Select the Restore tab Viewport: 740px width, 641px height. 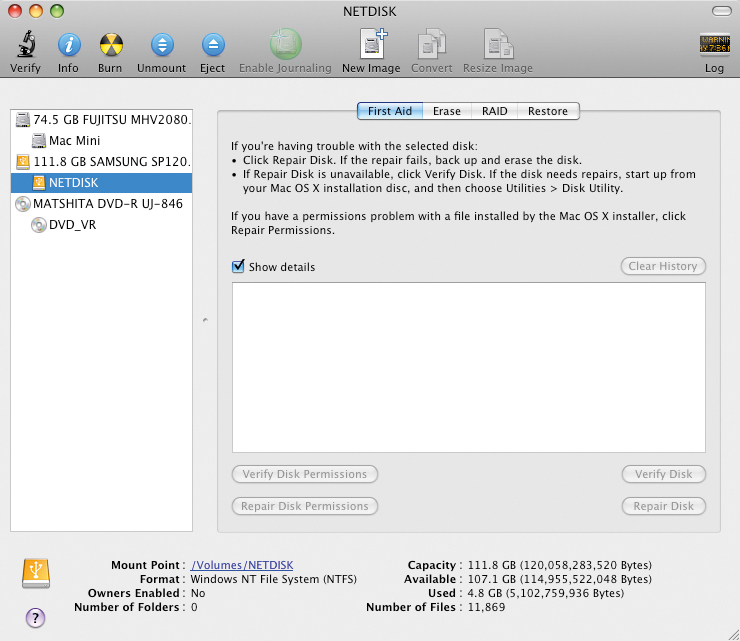click(548, 111)
